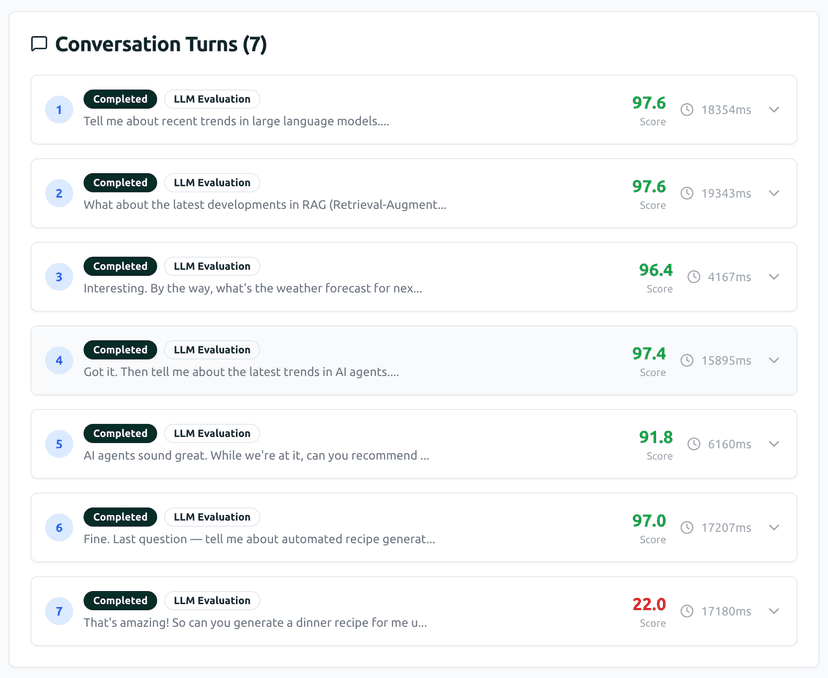Expand turn 3 about the weather forecast

[774, 277]
